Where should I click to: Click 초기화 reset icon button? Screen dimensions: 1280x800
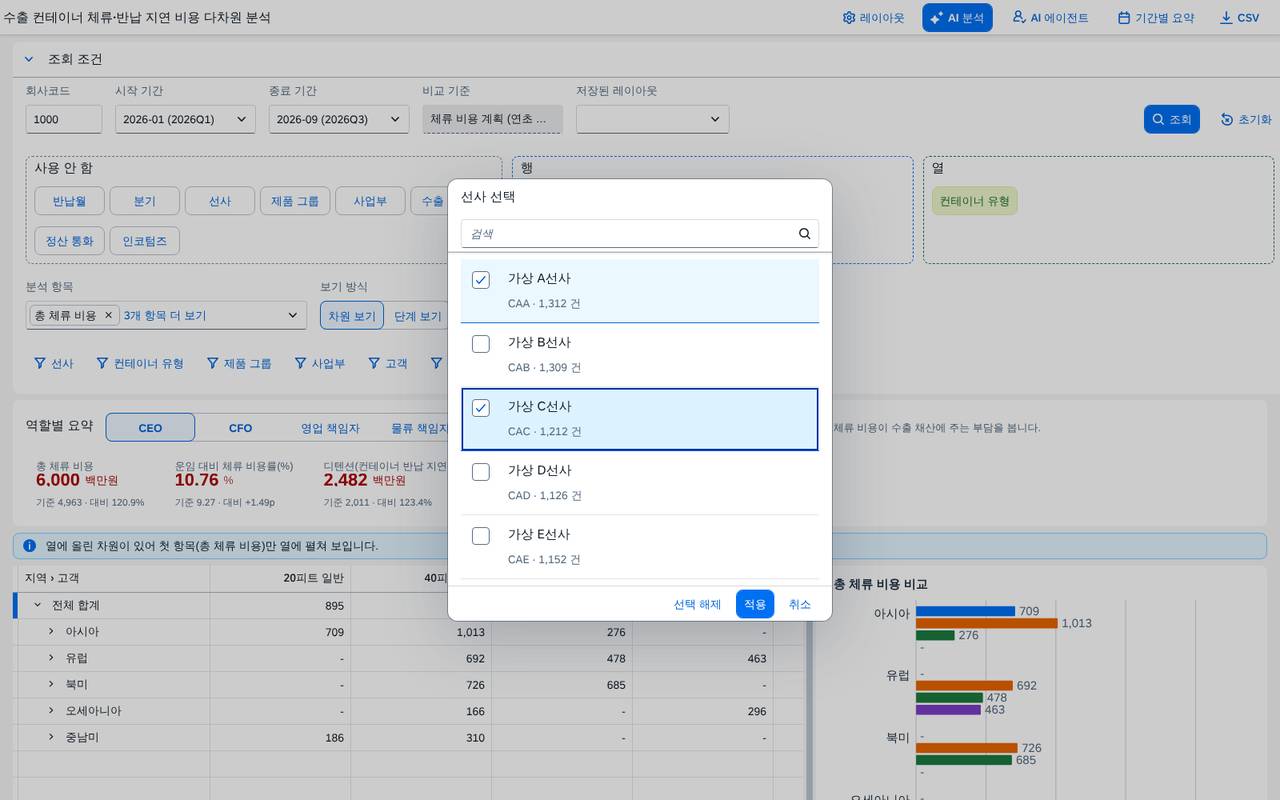[x=1245, y=119]
